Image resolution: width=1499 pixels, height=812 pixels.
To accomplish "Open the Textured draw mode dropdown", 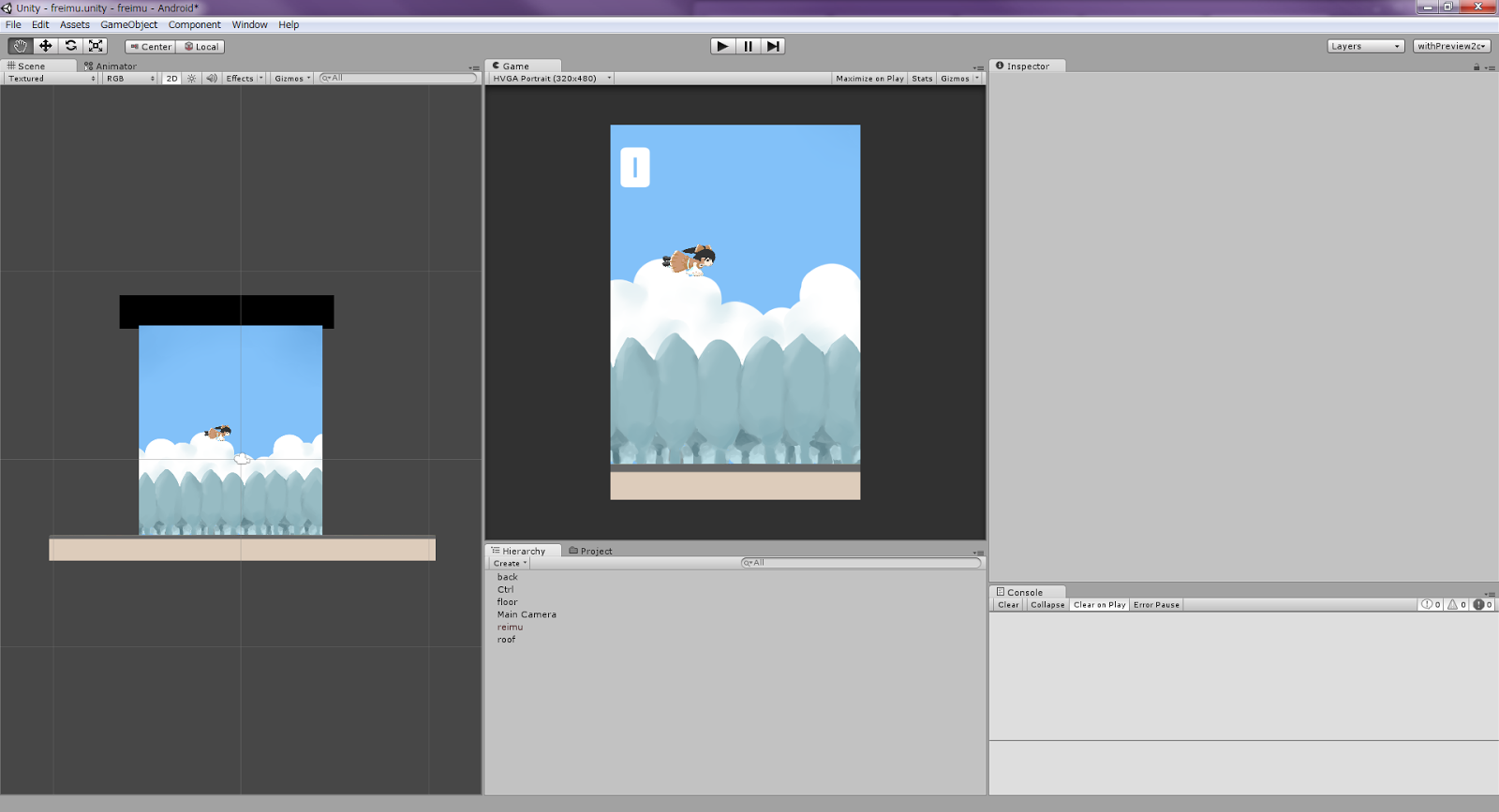I will (52, 79).
